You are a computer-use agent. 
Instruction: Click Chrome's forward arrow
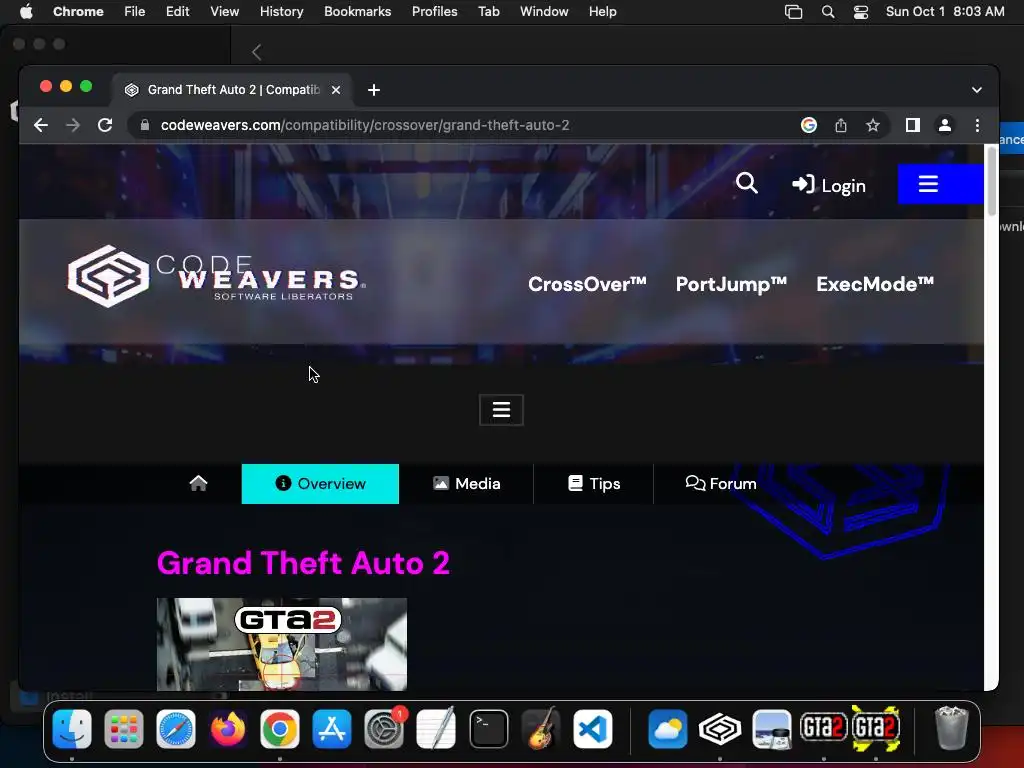point(73,125)
